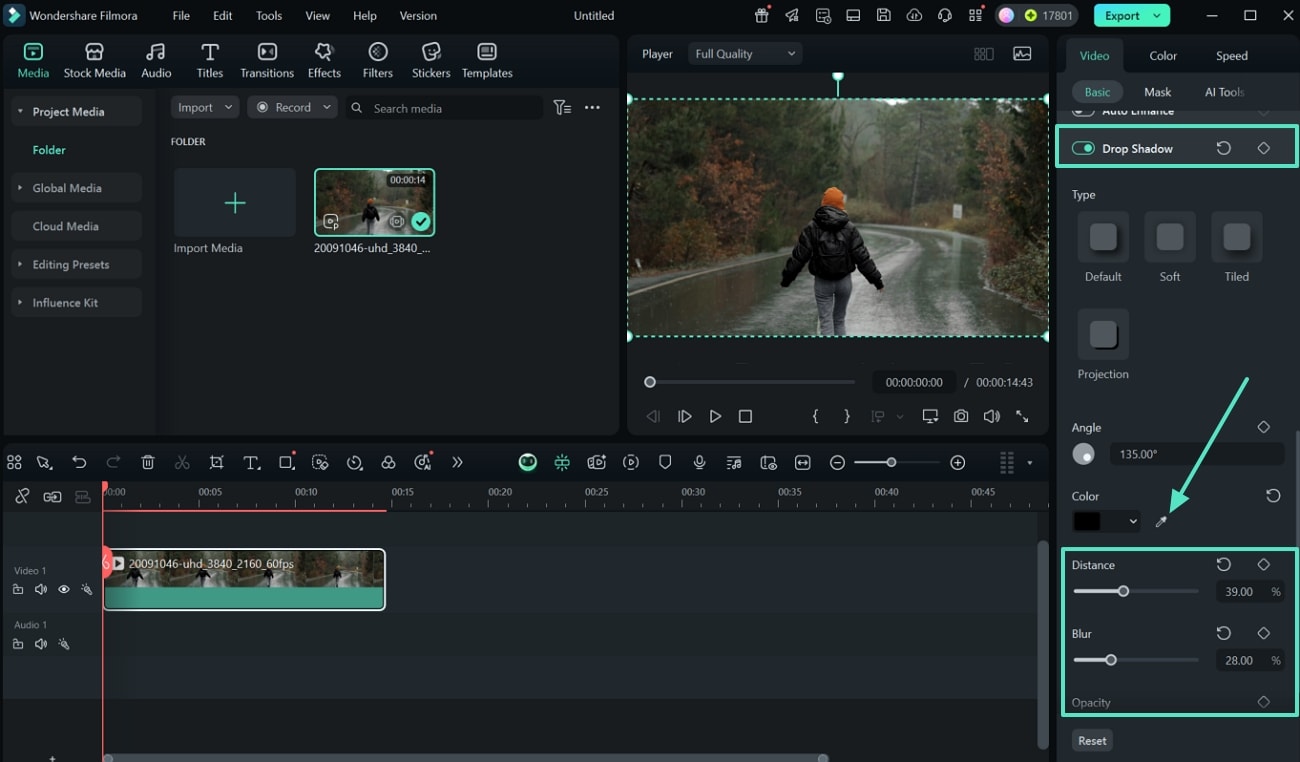Select the 20091046-uhd video thumbnail
The height and width of the screenshot is (762, 1300).
pyautogui.click(x=374, y=202)
